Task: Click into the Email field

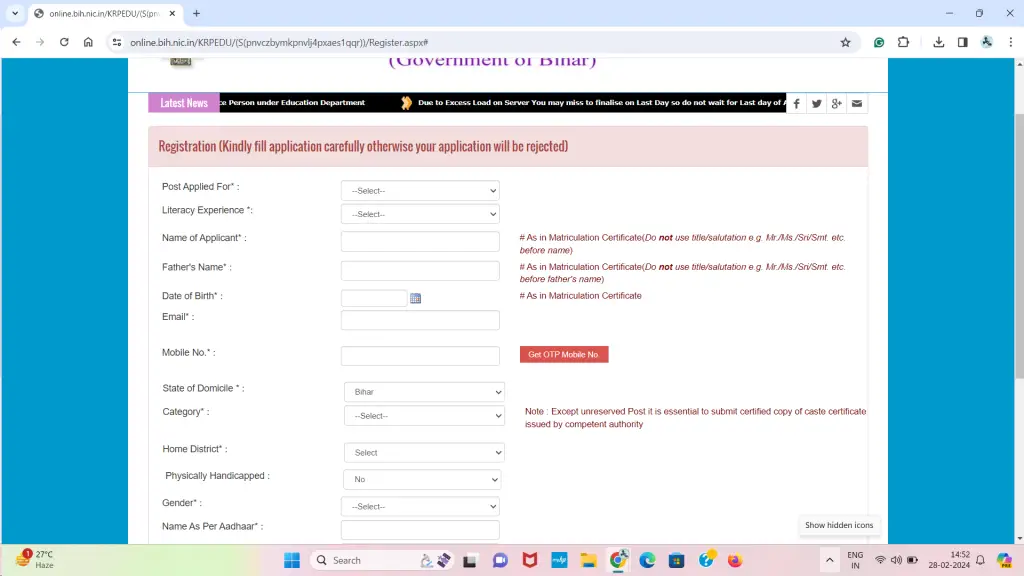Action: (420, 320)
